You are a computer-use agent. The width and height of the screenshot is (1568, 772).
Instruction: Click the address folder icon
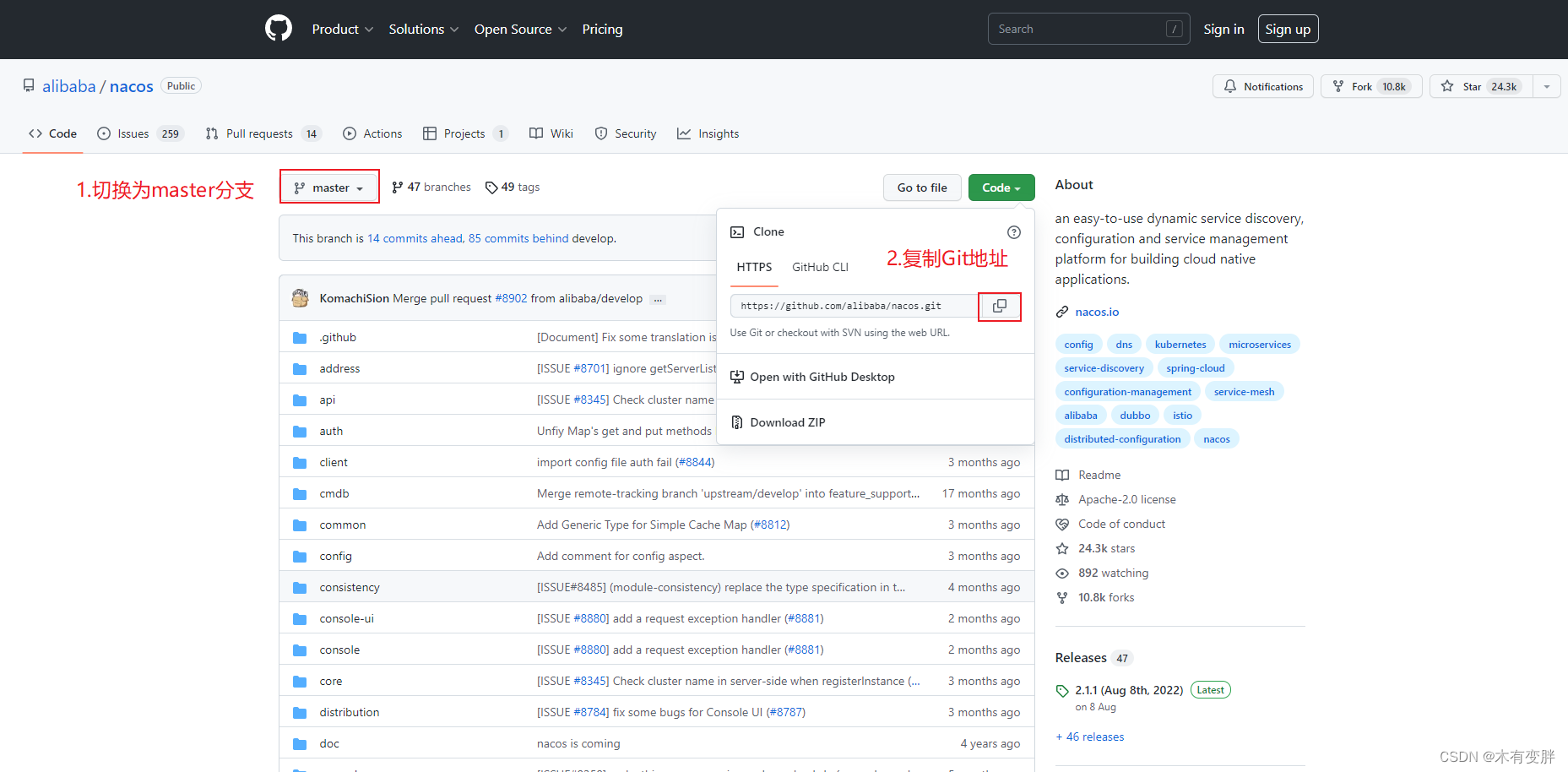300,369
